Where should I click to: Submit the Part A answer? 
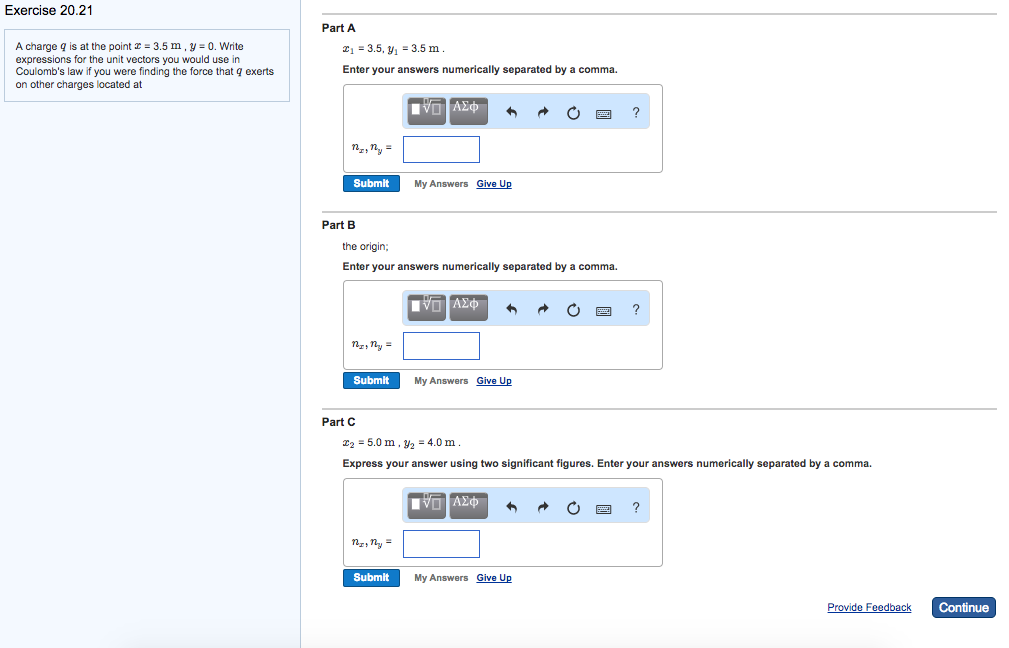tap(371, 184)
